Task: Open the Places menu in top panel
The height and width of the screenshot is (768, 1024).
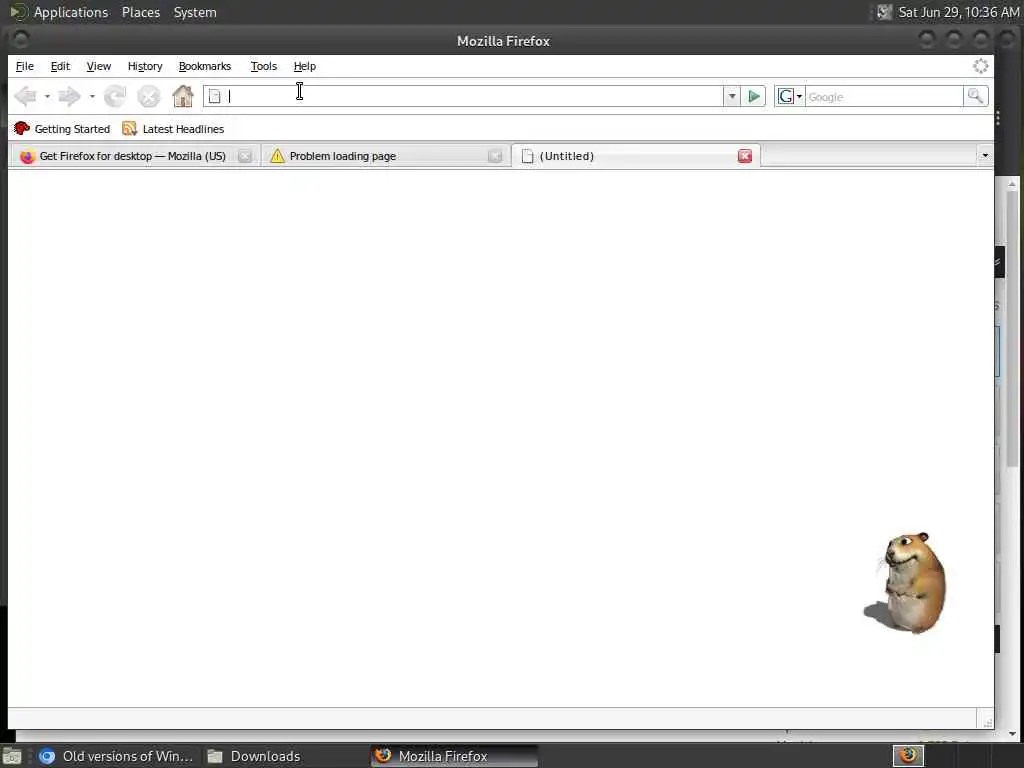Action: (141, 12)
